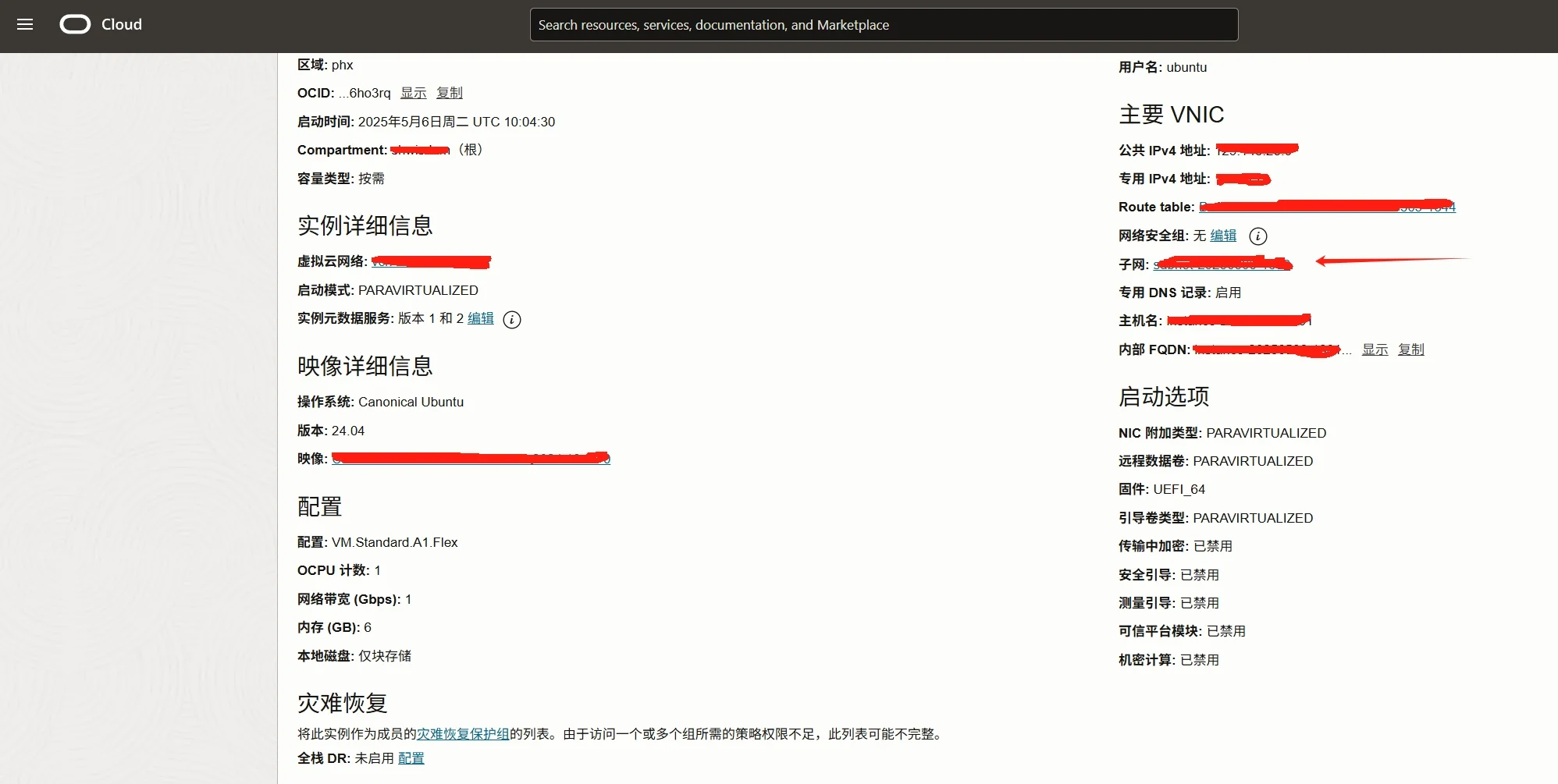Select the 测量引导 已禁用 text
1558x784 pixels.
pos(1168,603)
